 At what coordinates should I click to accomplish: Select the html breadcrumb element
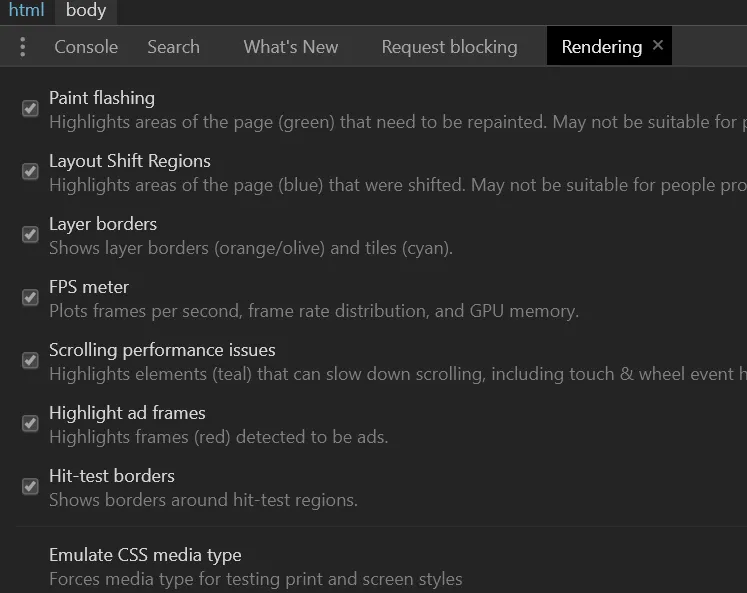click(x=26, y=11)
